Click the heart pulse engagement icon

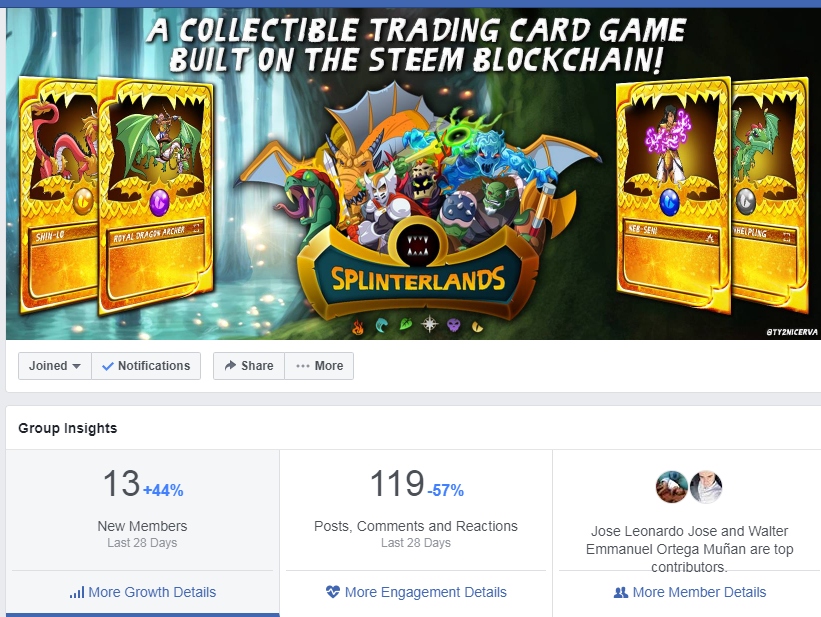pos(333,592)
